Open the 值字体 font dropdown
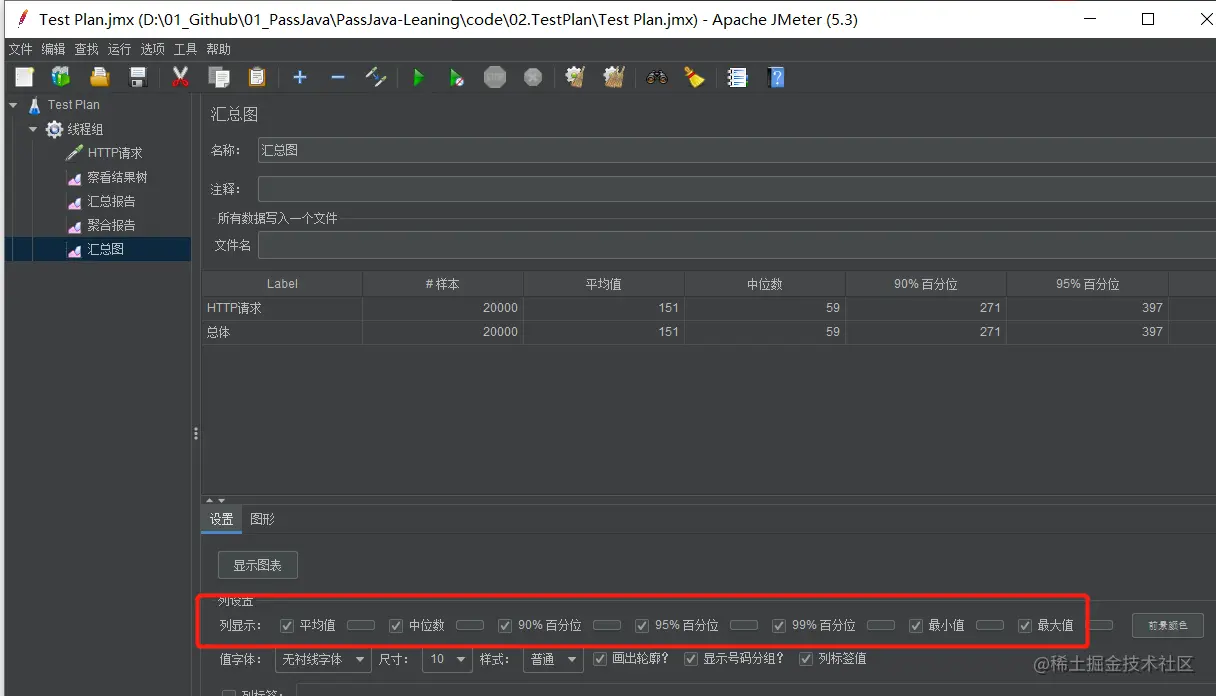 click(321, 660)
